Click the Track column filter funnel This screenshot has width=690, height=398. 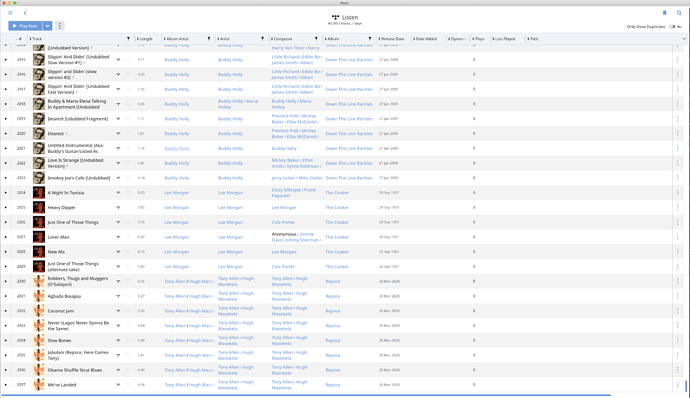coord(128,39)
